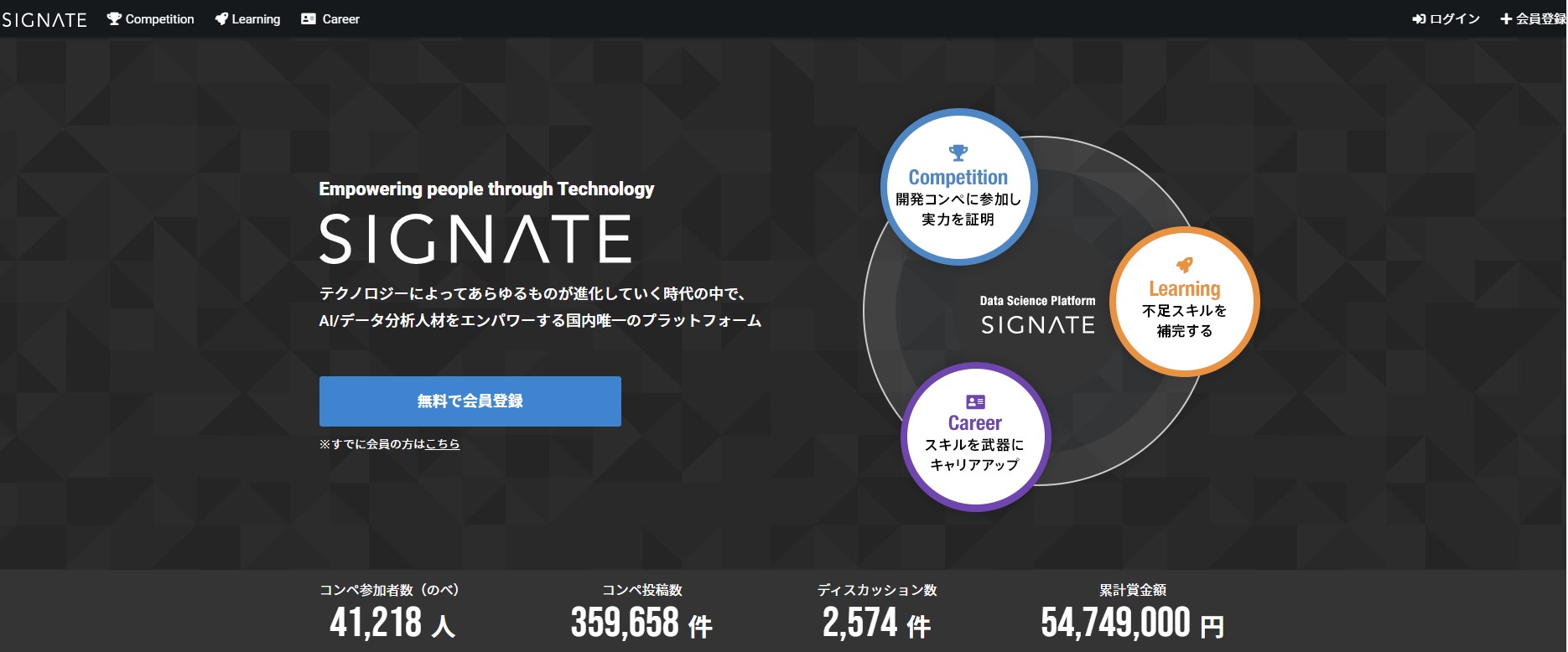
Task: Click the 2,574 件 discussion count
Action: [x=876, y=623]
